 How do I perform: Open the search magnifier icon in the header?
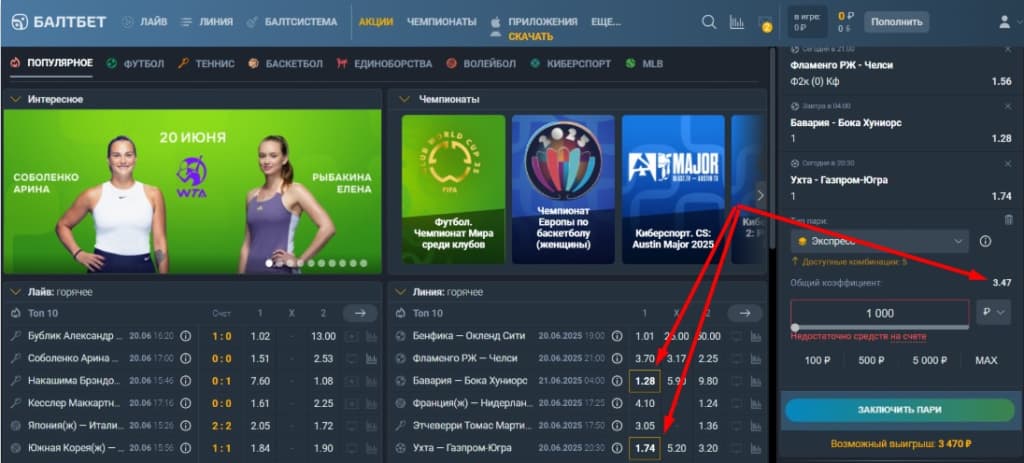(709, 22)
